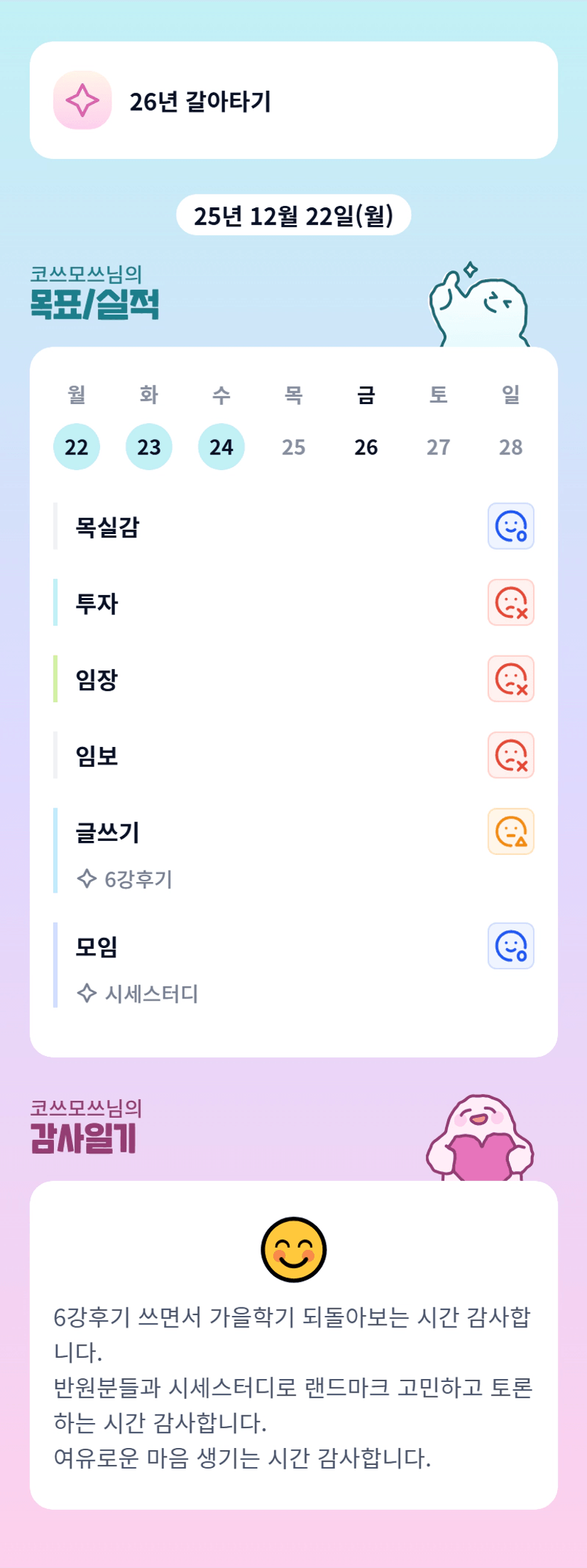Viewport: 587px width, 1568px height.
Task: Click the yellow smiling emoji in 감사일기
Action: 293,1250
